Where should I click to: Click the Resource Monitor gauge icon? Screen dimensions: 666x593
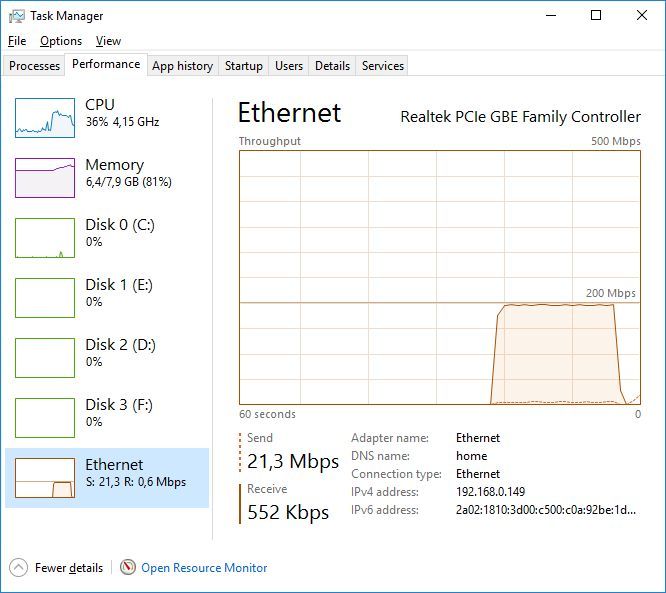pyautogui.click(x=128, y=567)
